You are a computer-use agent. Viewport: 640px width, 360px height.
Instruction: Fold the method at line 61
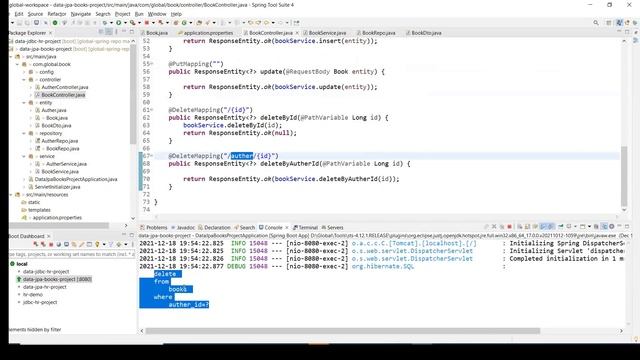(152, 110)
